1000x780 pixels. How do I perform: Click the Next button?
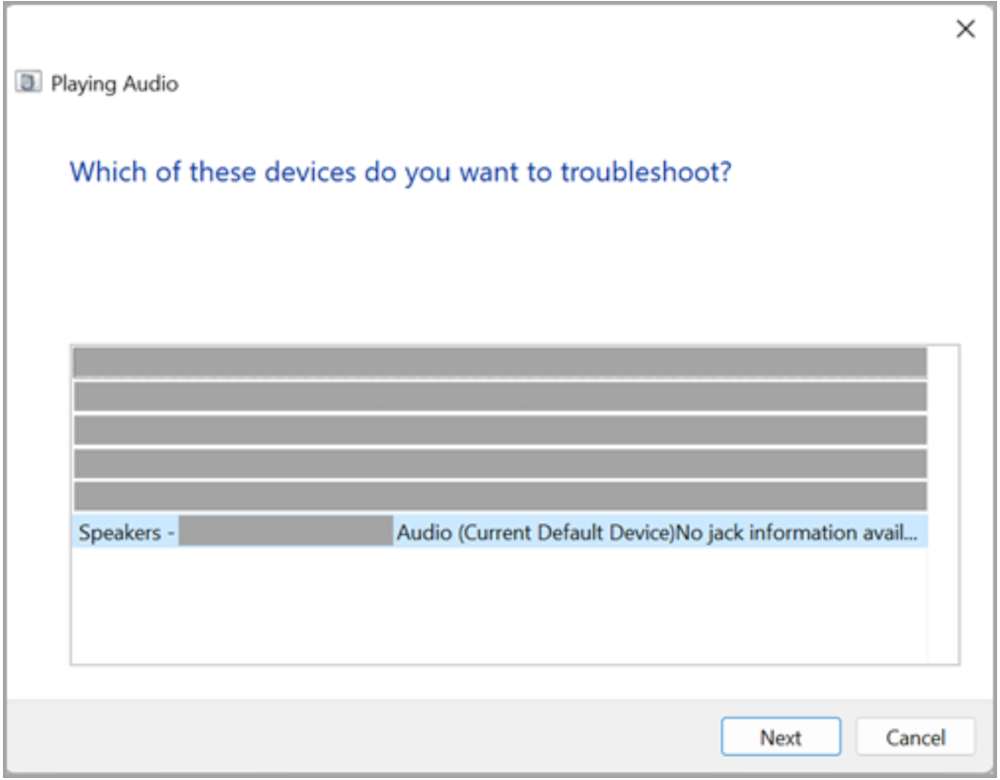click(x=780, y=737)
